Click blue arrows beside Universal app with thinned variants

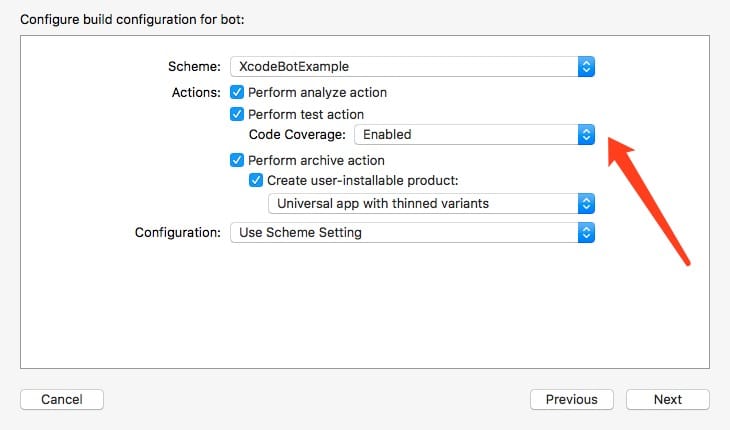click(586, 204)
